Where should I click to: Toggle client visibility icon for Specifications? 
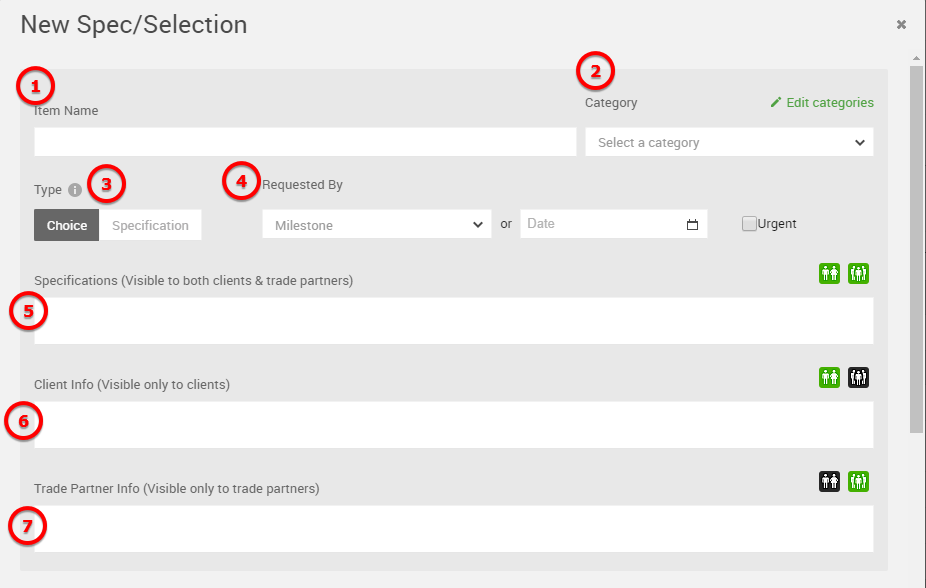coord(829,273)
